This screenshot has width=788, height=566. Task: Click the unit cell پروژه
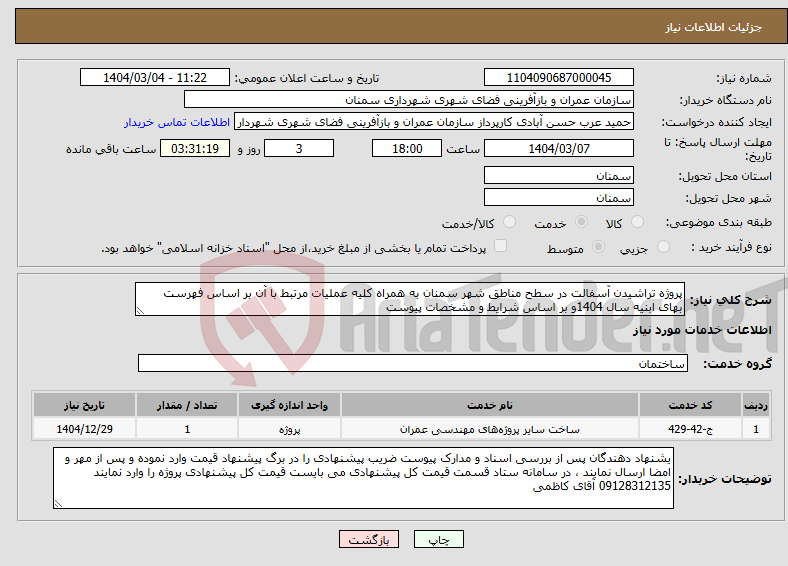tap(289, 429)
